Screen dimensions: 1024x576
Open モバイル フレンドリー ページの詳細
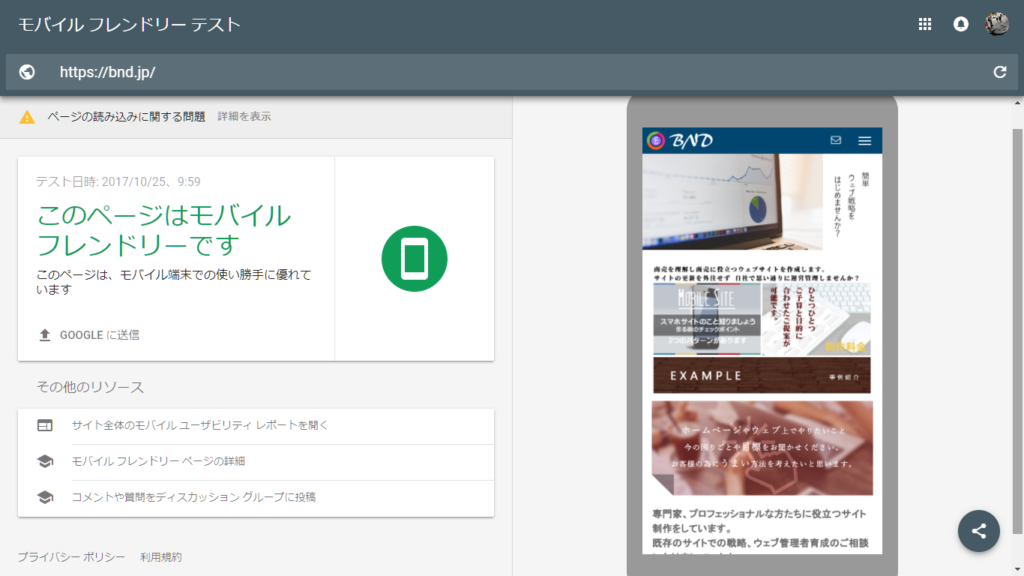[158, 461]
